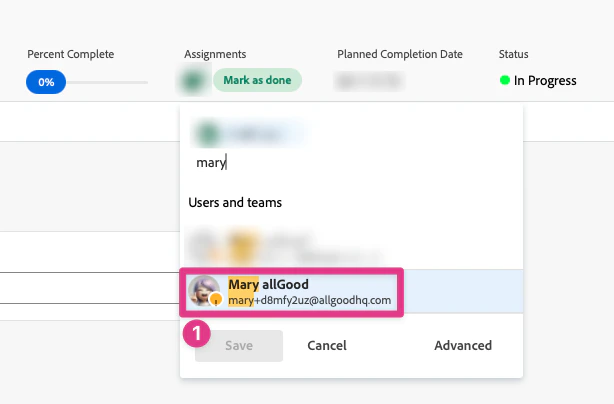Image resolution: width=614 pixels, height=404 pixels.
Task: Click the assigned user avatar beside Mark as done
Action: 192,81
